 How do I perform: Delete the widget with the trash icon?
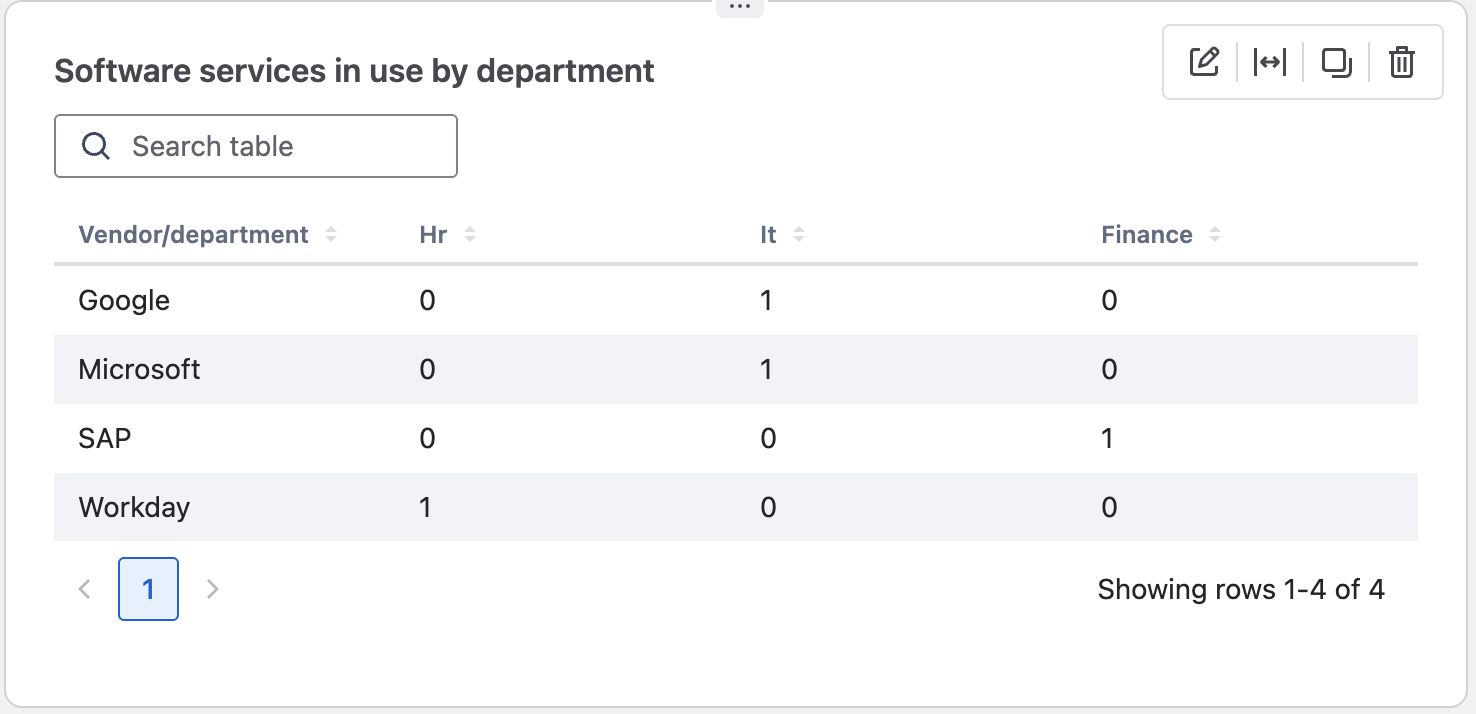point(1402,62)
